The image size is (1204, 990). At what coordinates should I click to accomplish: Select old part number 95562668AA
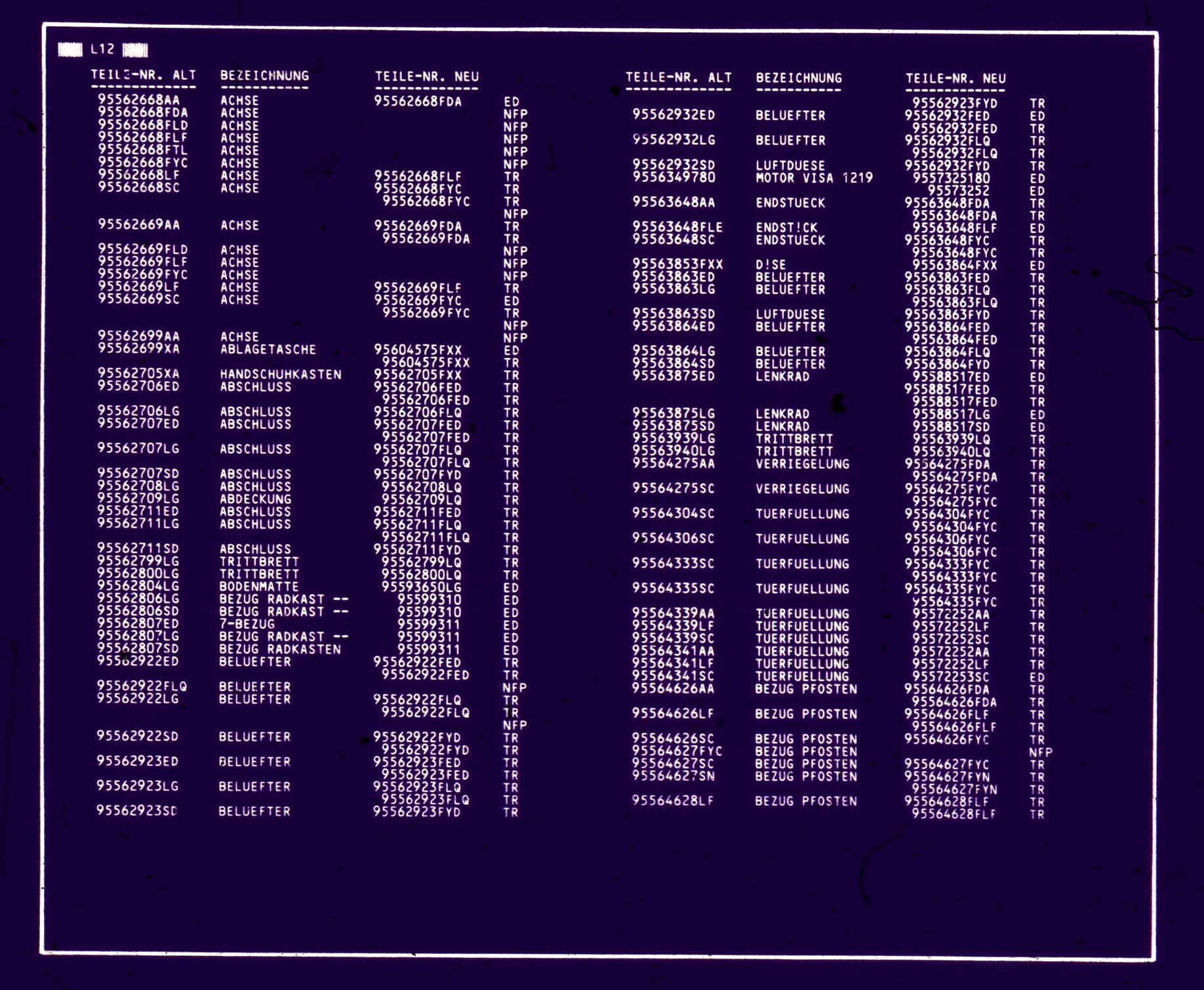pyautogui.click(x=138, y=100)
